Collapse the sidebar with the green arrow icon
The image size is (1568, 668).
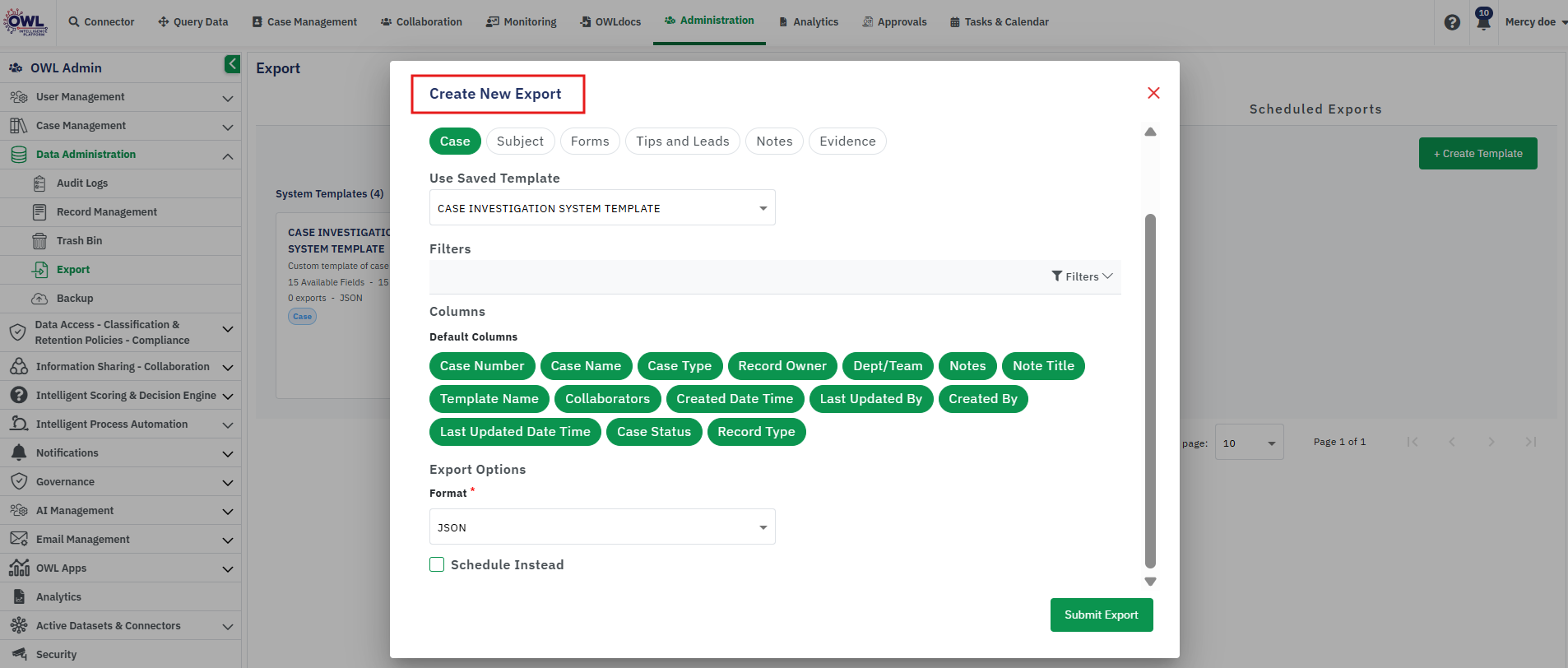coord(232,64)
